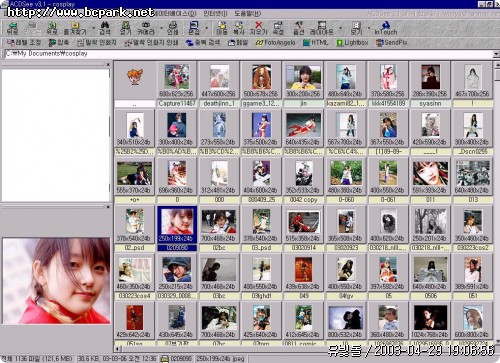Open the SendPix tool

tap(392, 43)
